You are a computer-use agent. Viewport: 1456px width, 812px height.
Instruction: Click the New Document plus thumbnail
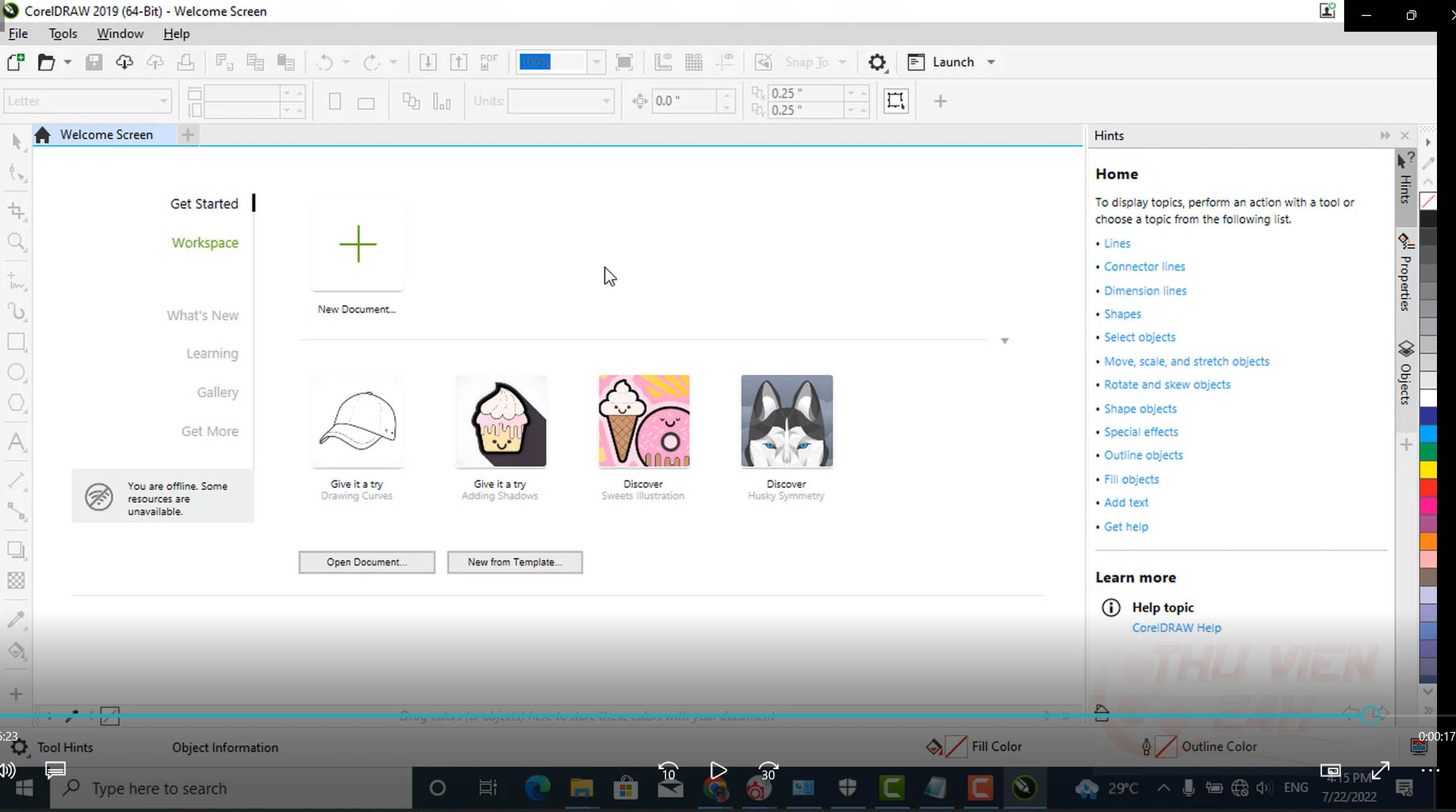click(358, 243)
